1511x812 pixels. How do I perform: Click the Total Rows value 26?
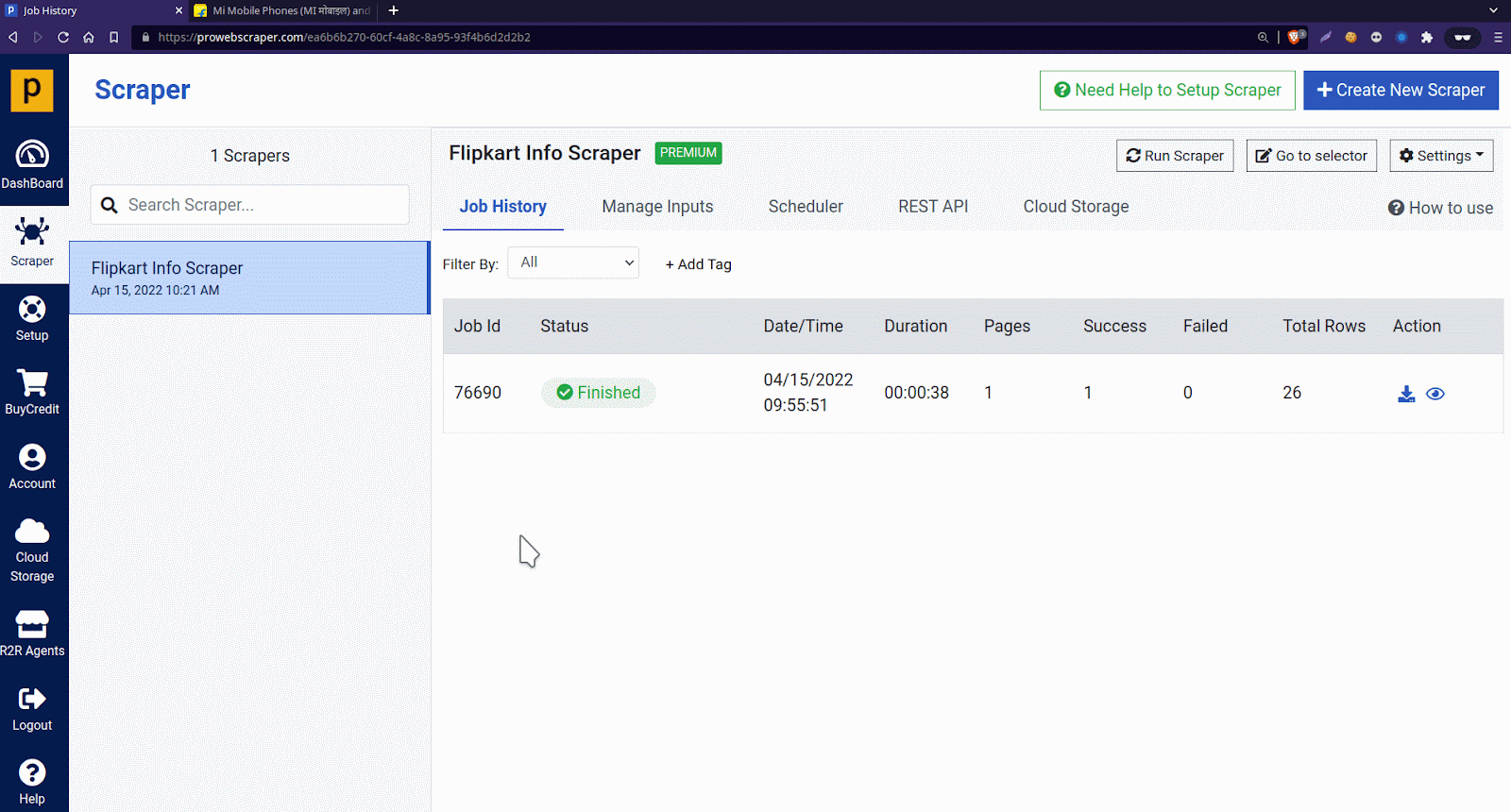click(1292, 393)
